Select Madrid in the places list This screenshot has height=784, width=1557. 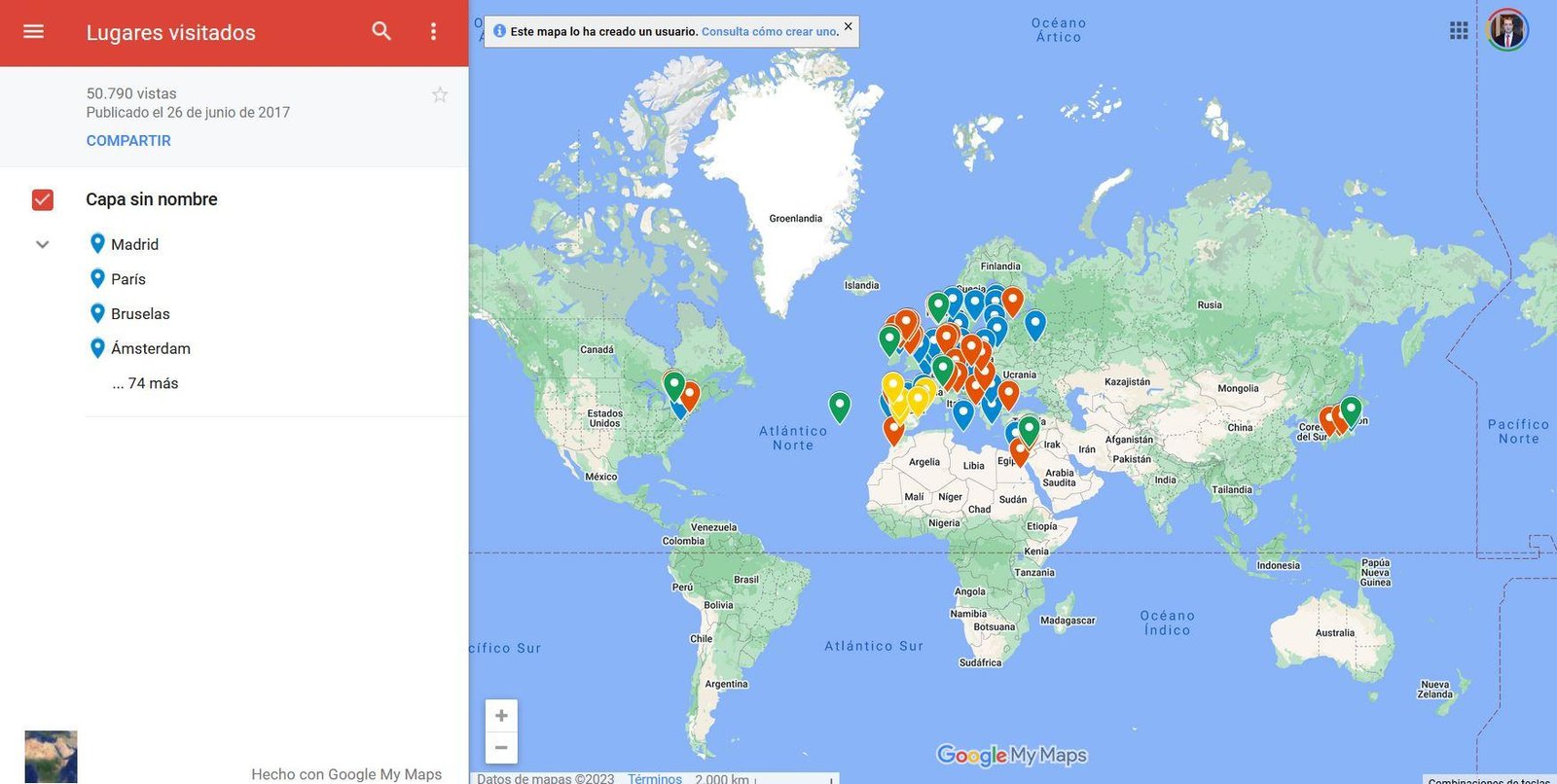coord(134,244)
